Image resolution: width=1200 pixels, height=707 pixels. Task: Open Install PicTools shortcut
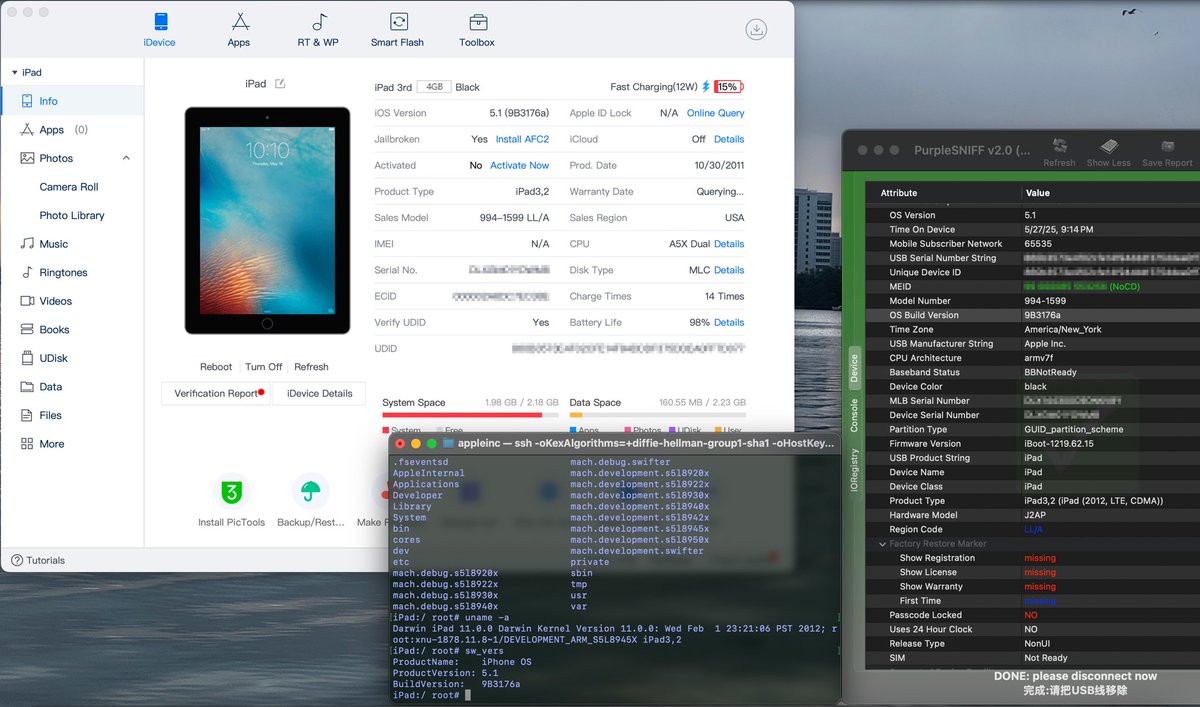point(232,501)
